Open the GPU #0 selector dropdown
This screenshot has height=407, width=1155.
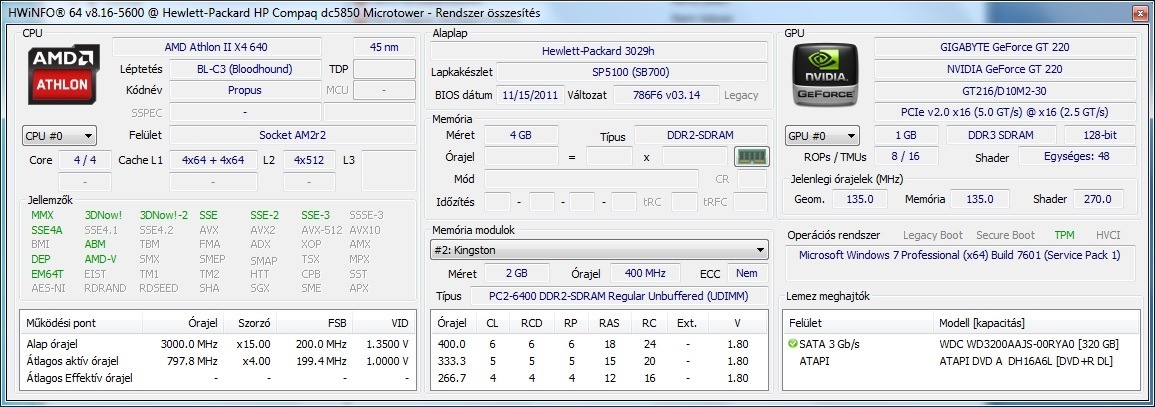(x=822, y=136)
